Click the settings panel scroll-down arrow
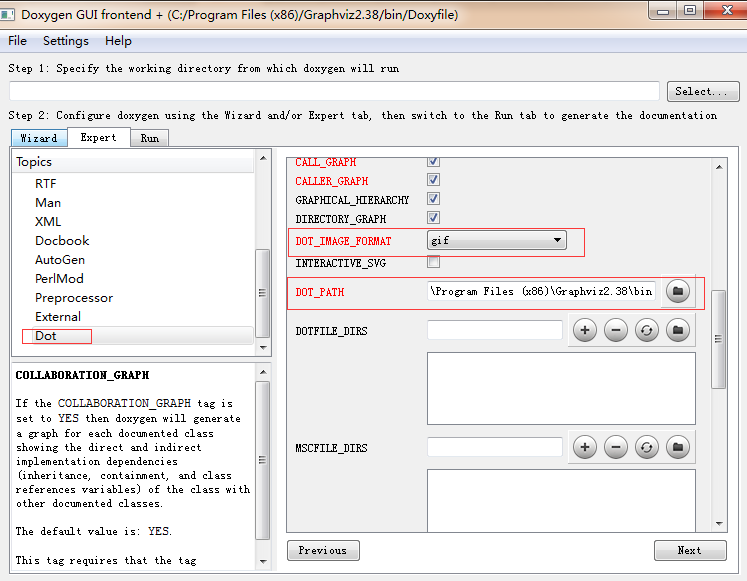747x581 pixels. (719, 524)
